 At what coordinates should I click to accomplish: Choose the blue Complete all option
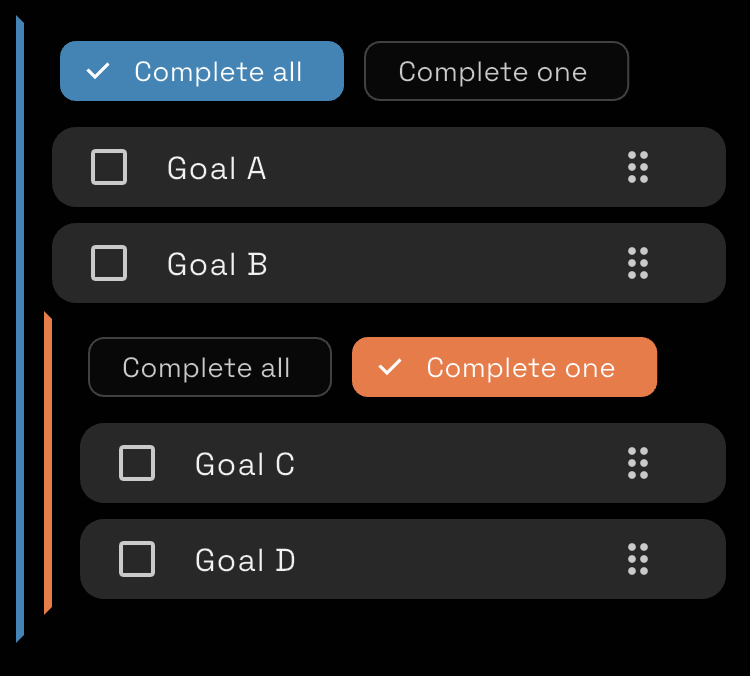pyautogui.click(x=202, y=71)
